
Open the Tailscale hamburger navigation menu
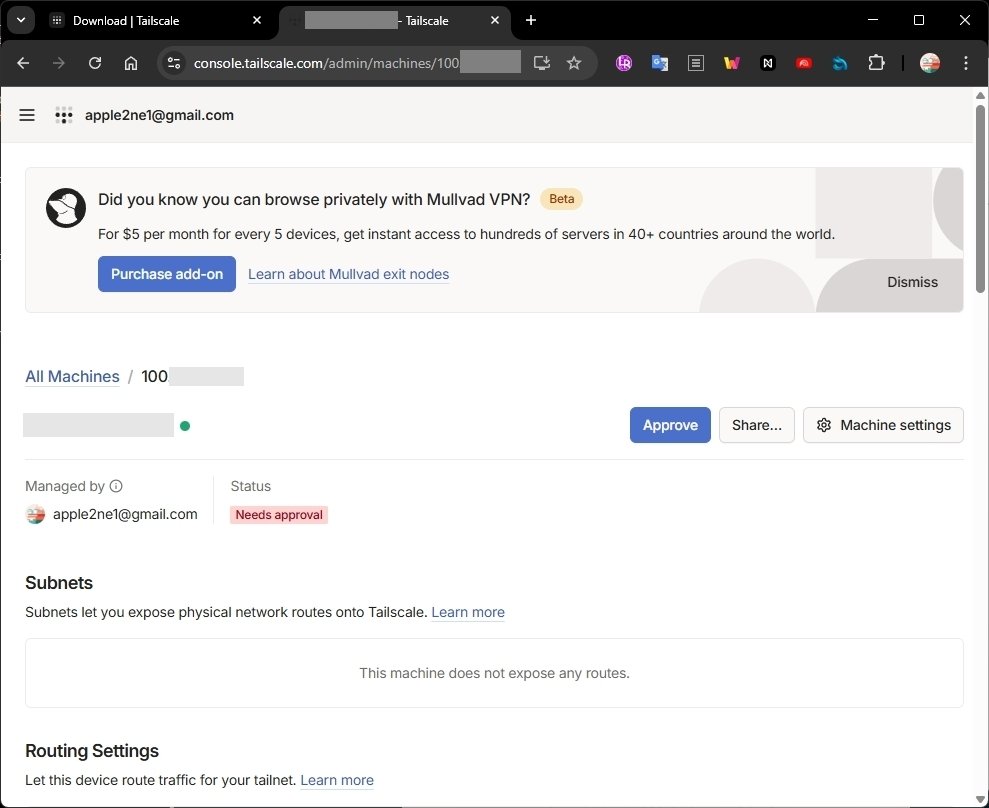[27, 115]
